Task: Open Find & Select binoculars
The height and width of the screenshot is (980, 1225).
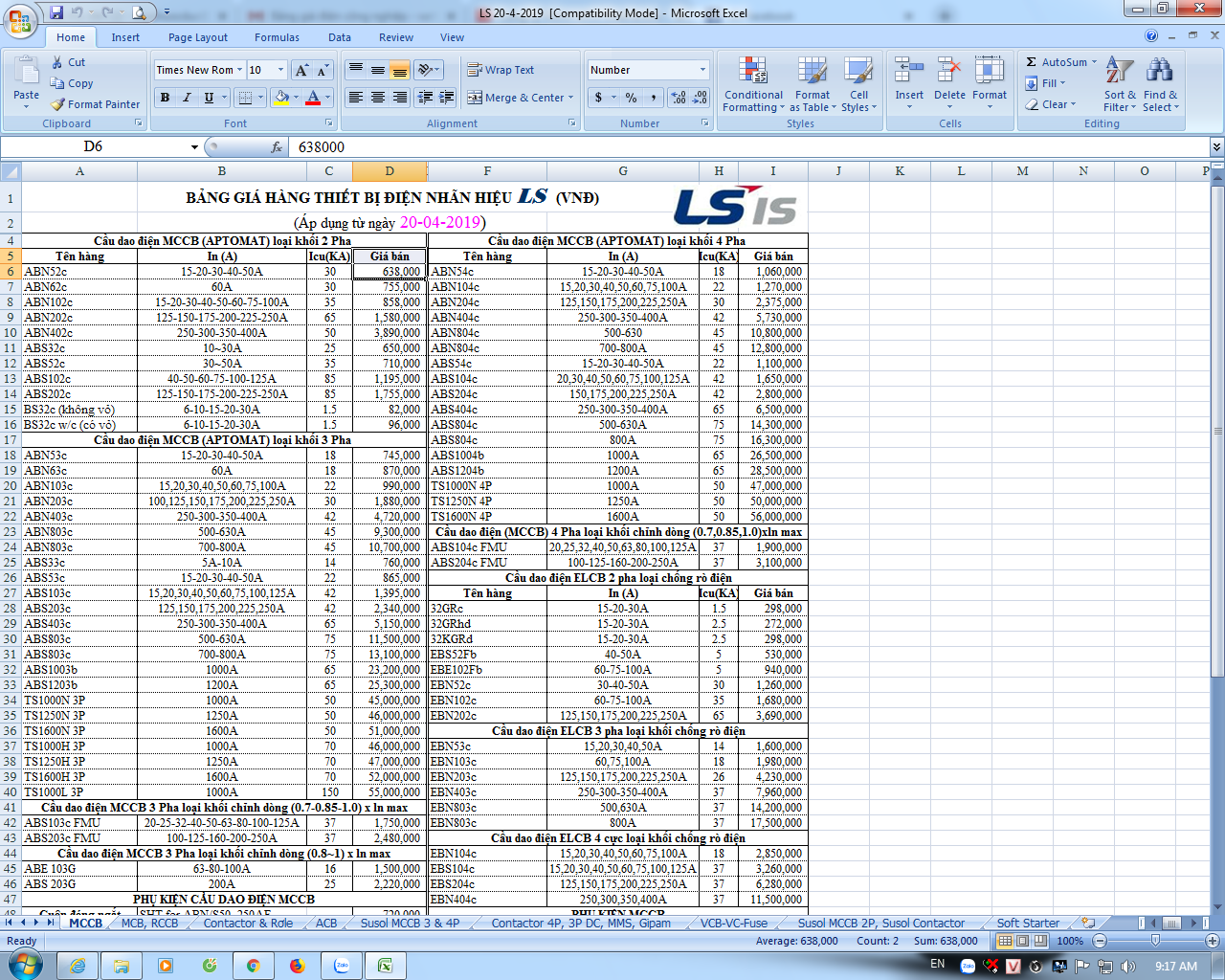Action: 1160,84
